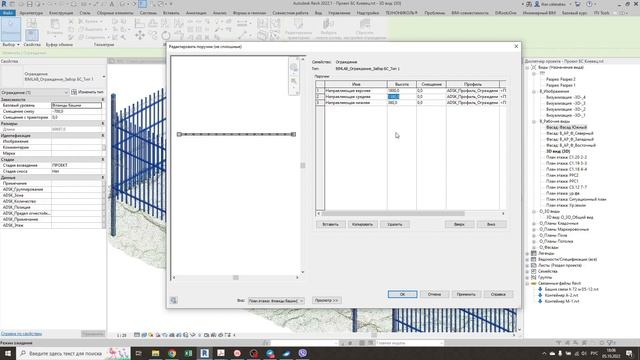Open Excel from taskbar
The height and width of the screenshot is (360, 640).
tap(188, 353)
